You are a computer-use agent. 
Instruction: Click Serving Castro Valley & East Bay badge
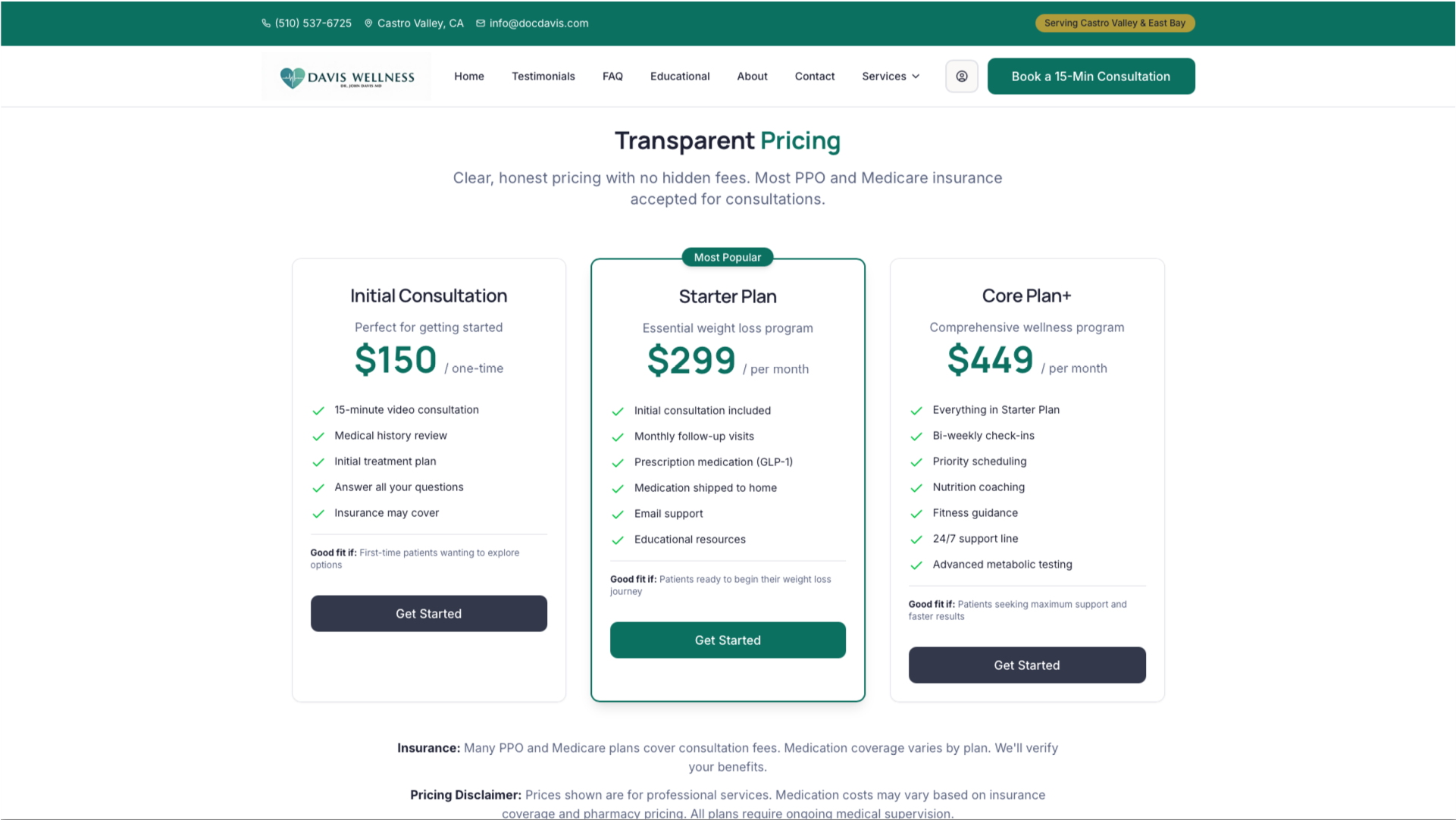coord(1115,23)
